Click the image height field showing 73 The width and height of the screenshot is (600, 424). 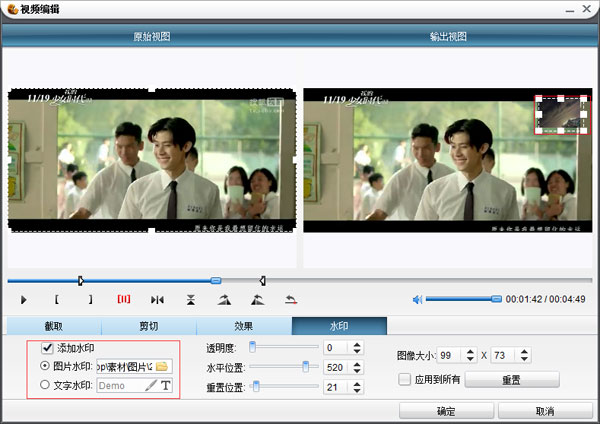505,356
